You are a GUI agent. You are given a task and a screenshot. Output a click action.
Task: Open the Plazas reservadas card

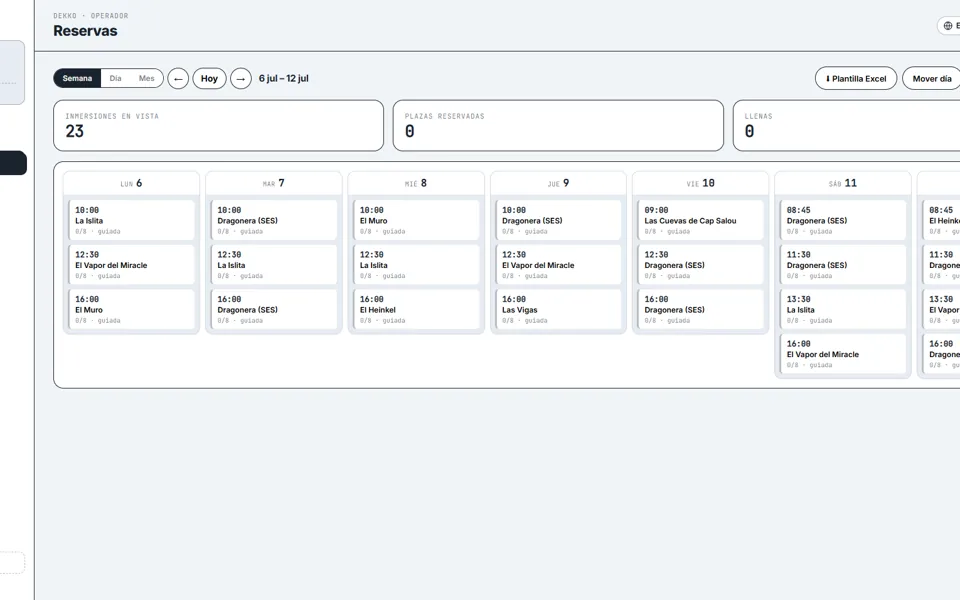558,126
